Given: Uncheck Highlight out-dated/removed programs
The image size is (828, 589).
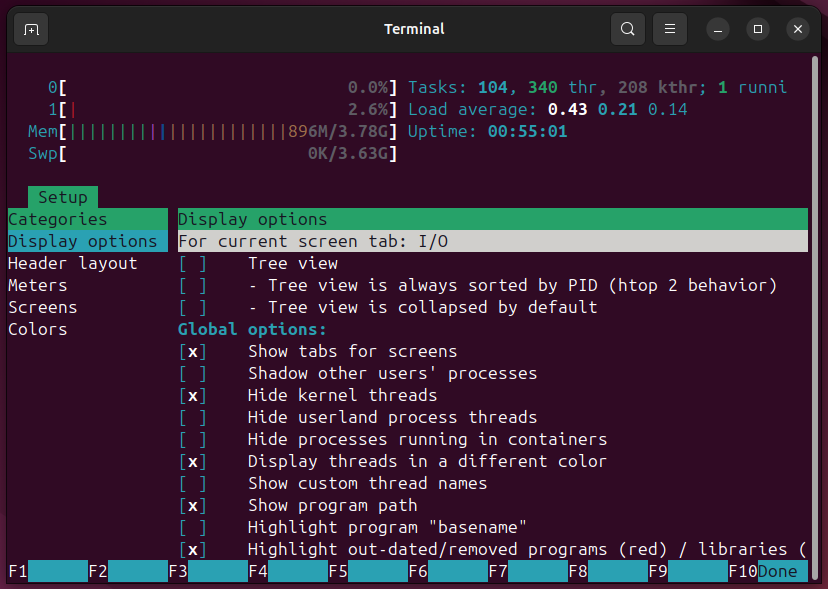Looking at the screenshot, I should click(193, 549).
